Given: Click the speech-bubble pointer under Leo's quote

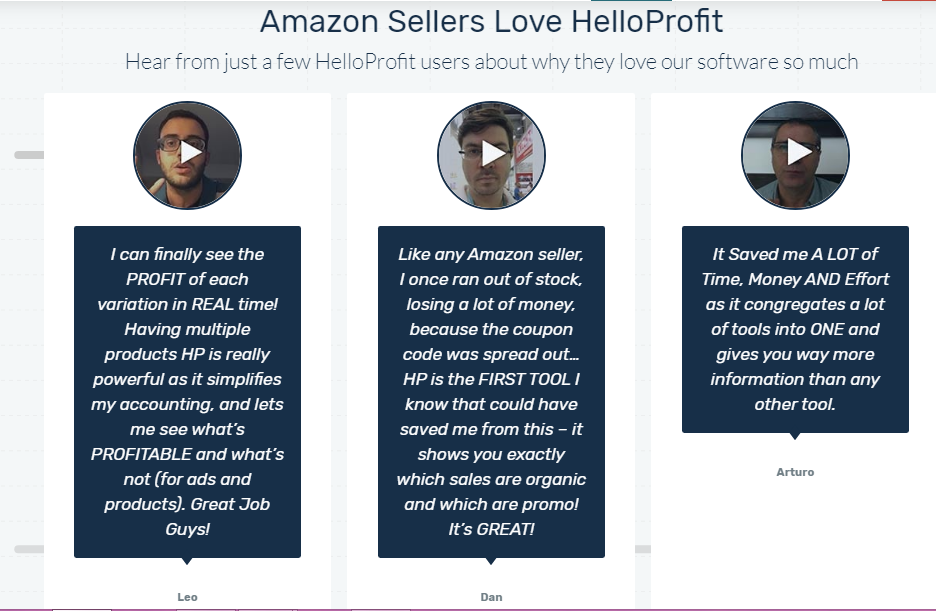Looking at the screenshot, I should (x=187, y=561).
